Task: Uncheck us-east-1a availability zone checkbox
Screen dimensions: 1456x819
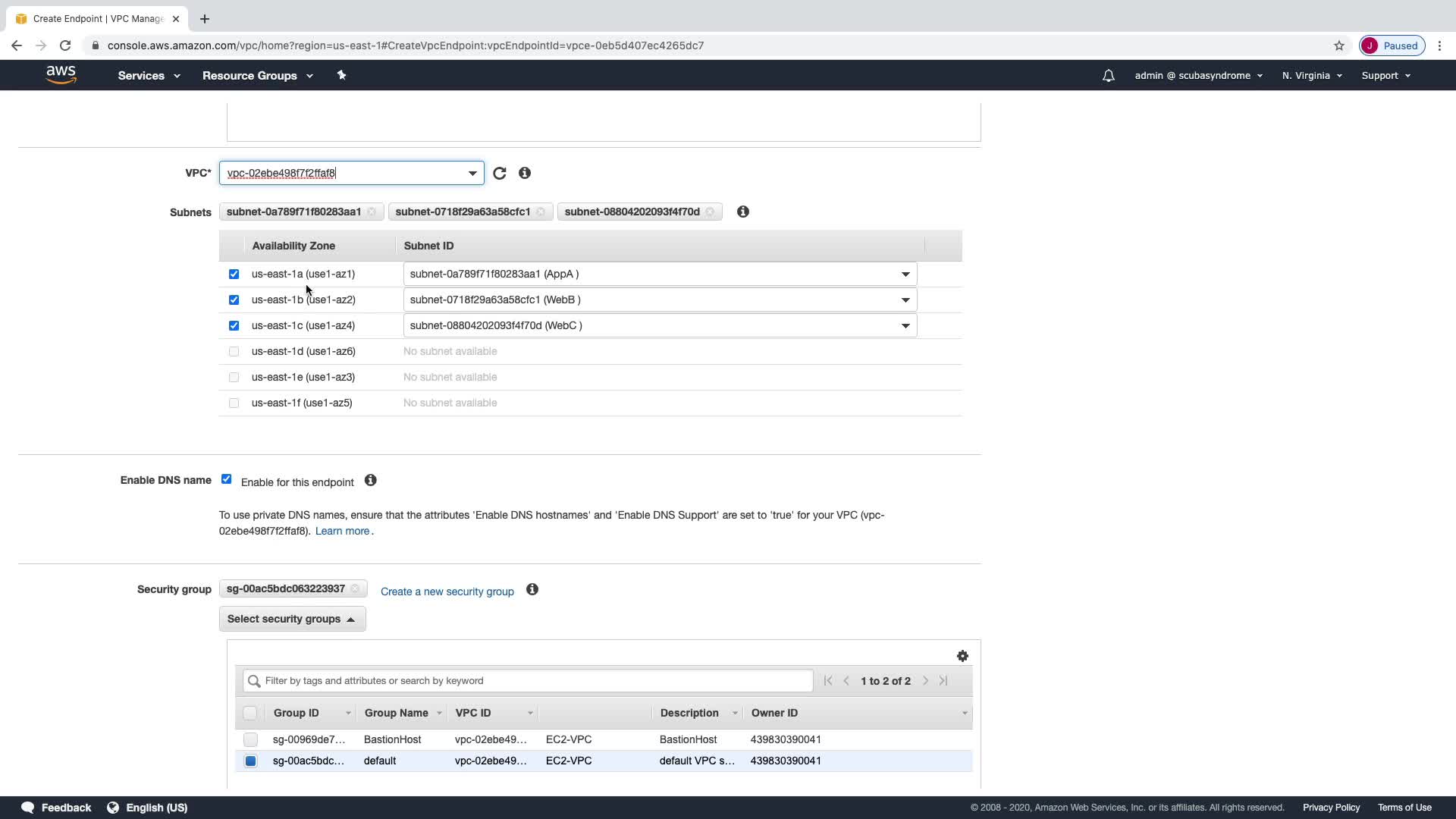Action: click(x=234, y=275)
